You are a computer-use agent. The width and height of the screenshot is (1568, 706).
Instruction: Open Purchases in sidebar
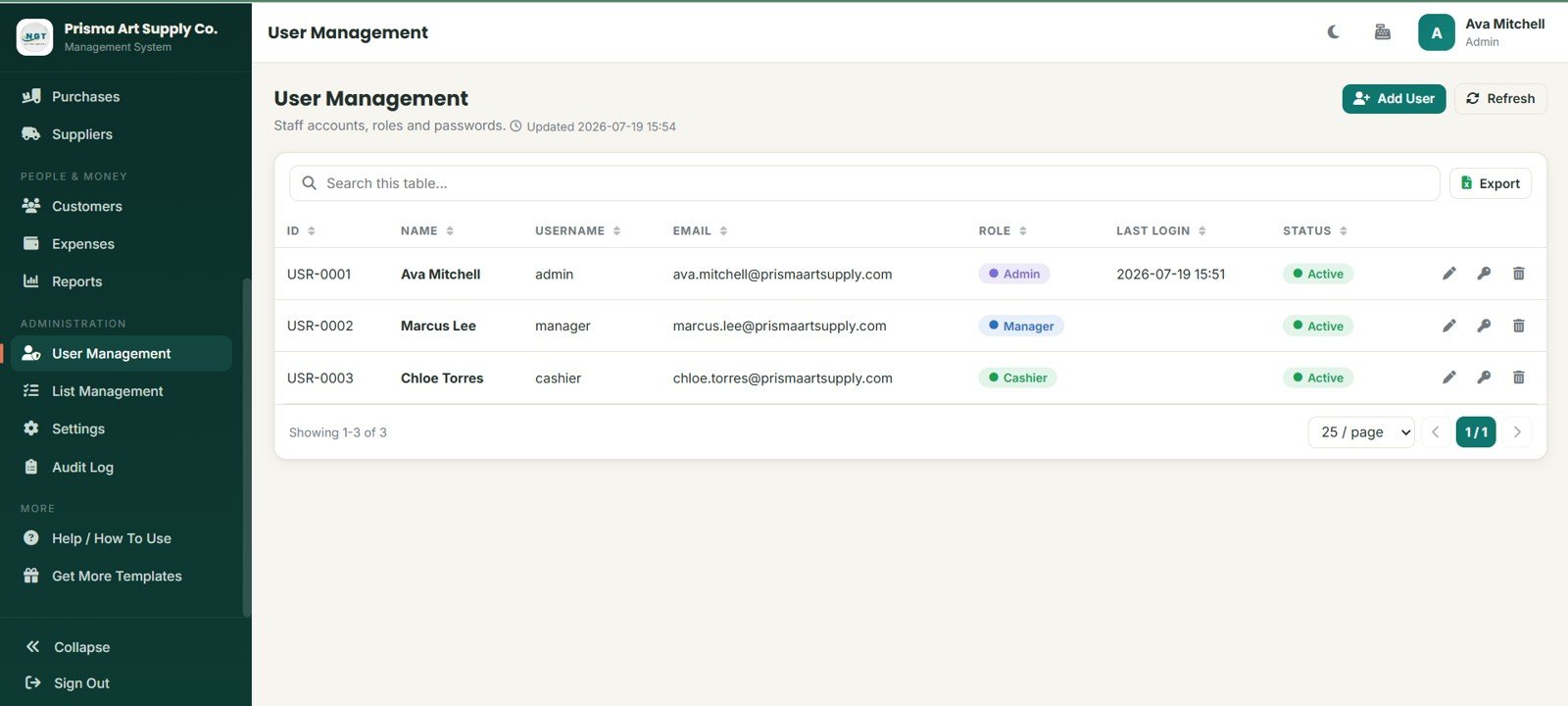122,96
